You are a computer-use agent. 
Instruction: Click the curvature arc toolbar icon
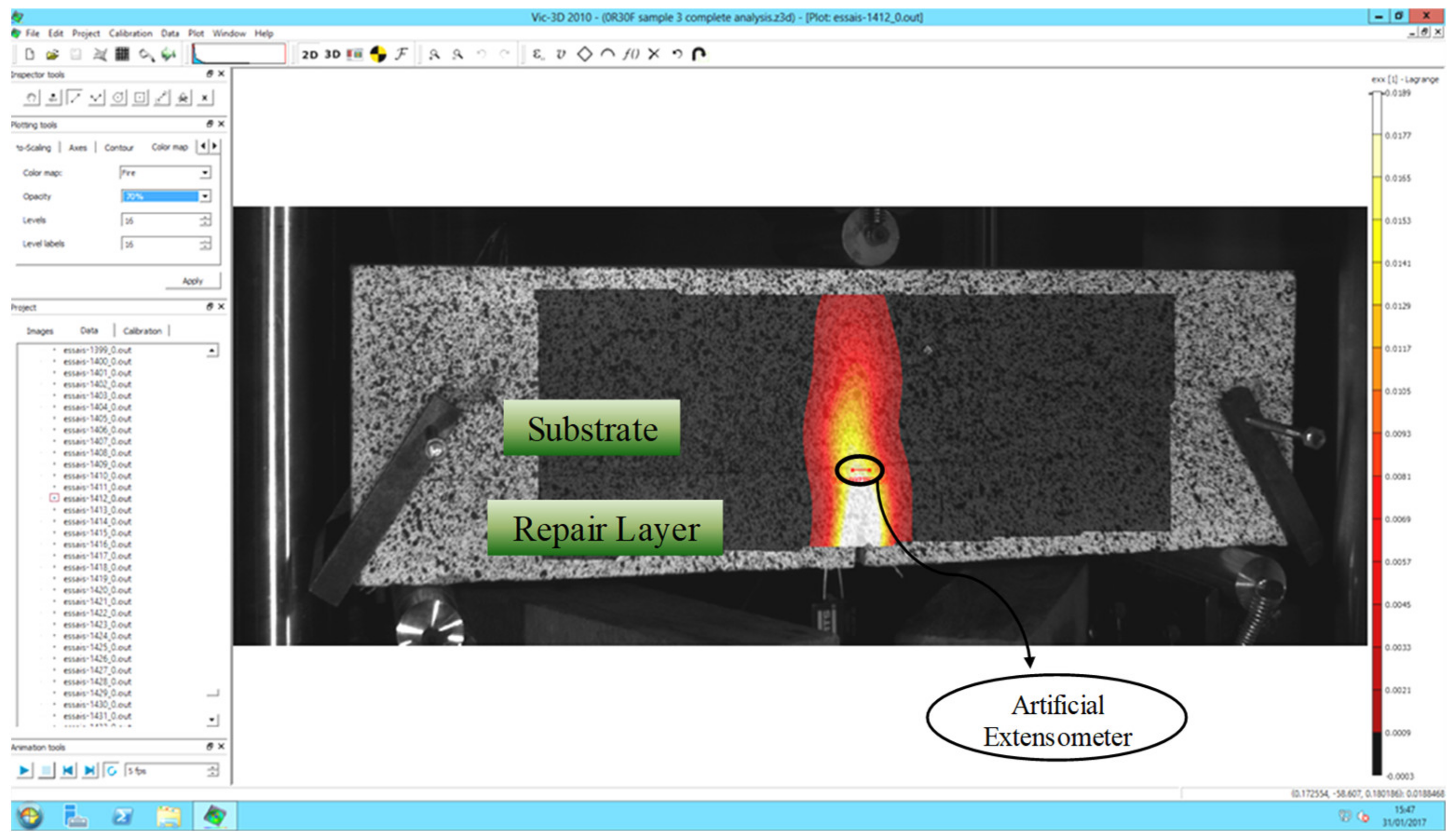(x=607, y=54)
